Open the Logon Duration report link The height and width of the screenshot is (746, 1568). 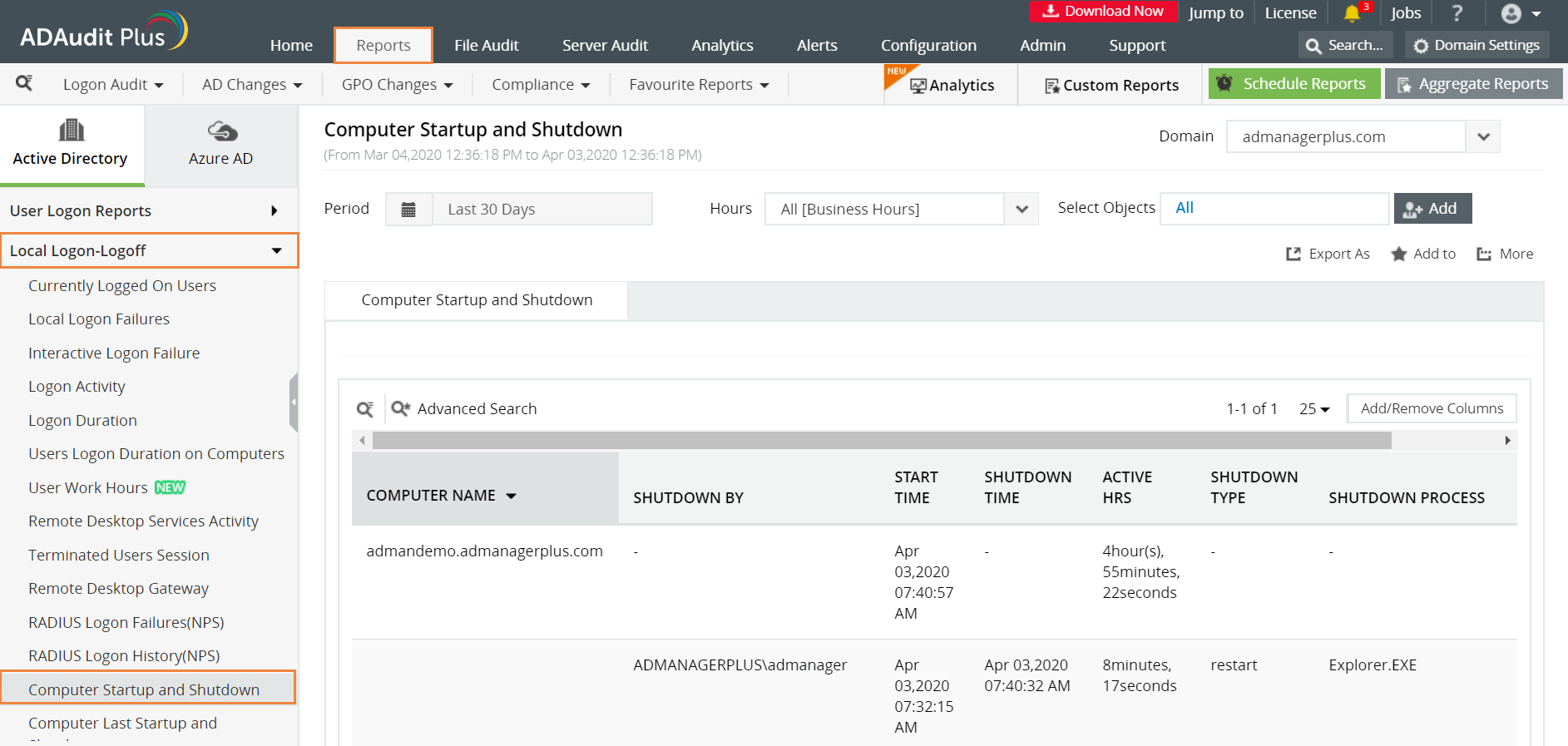pos(82,421)
